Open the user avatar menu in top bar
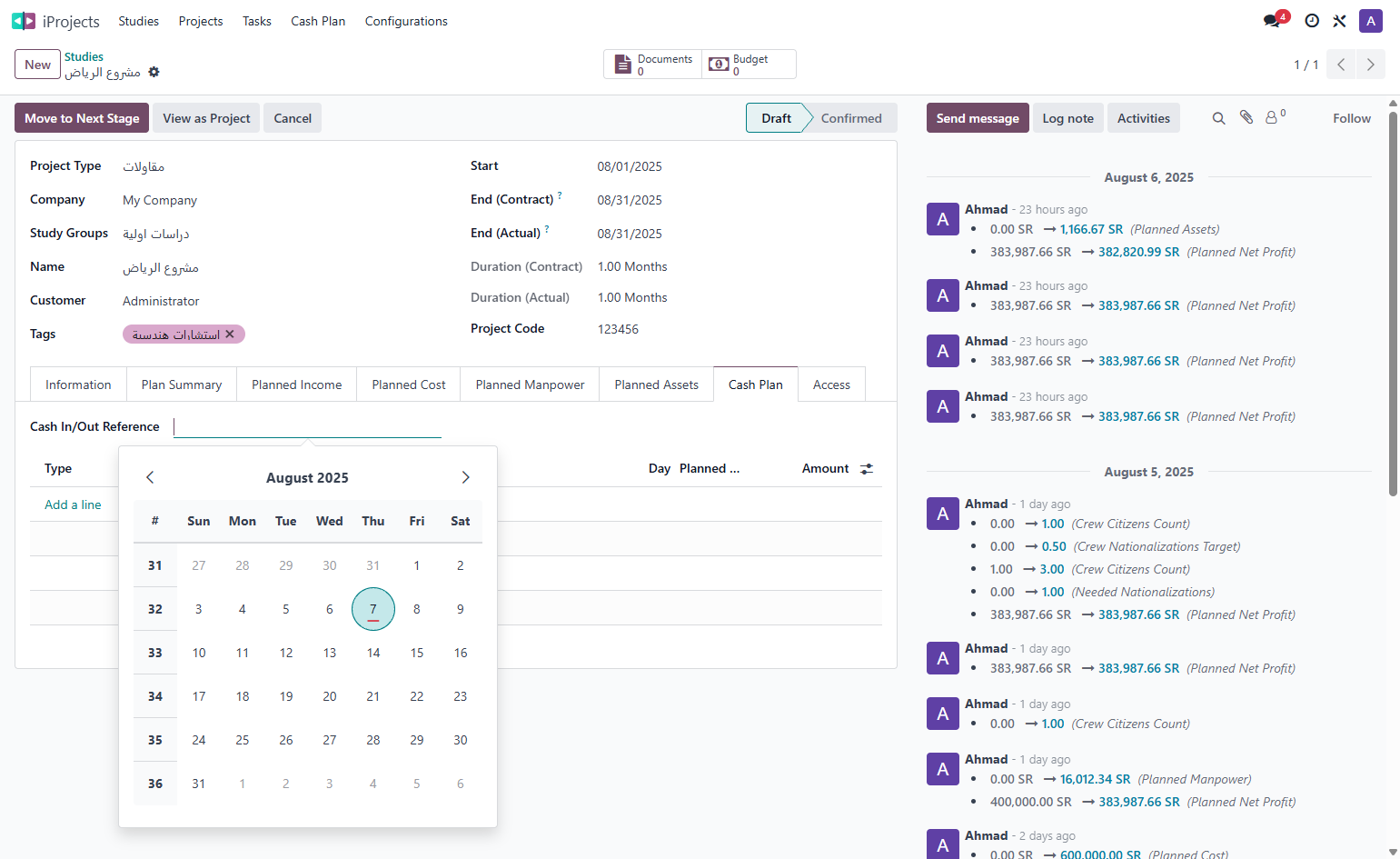Screen dimensions: 1400x859 (x=1371, y=21)
